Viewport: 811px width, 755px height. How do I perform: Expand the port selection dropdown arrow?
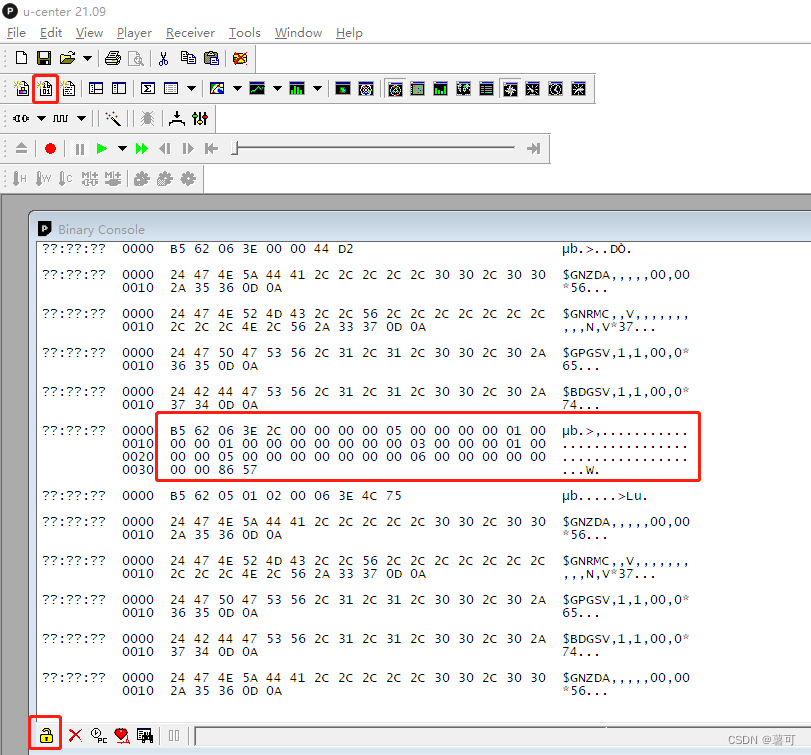coord(41,118)
